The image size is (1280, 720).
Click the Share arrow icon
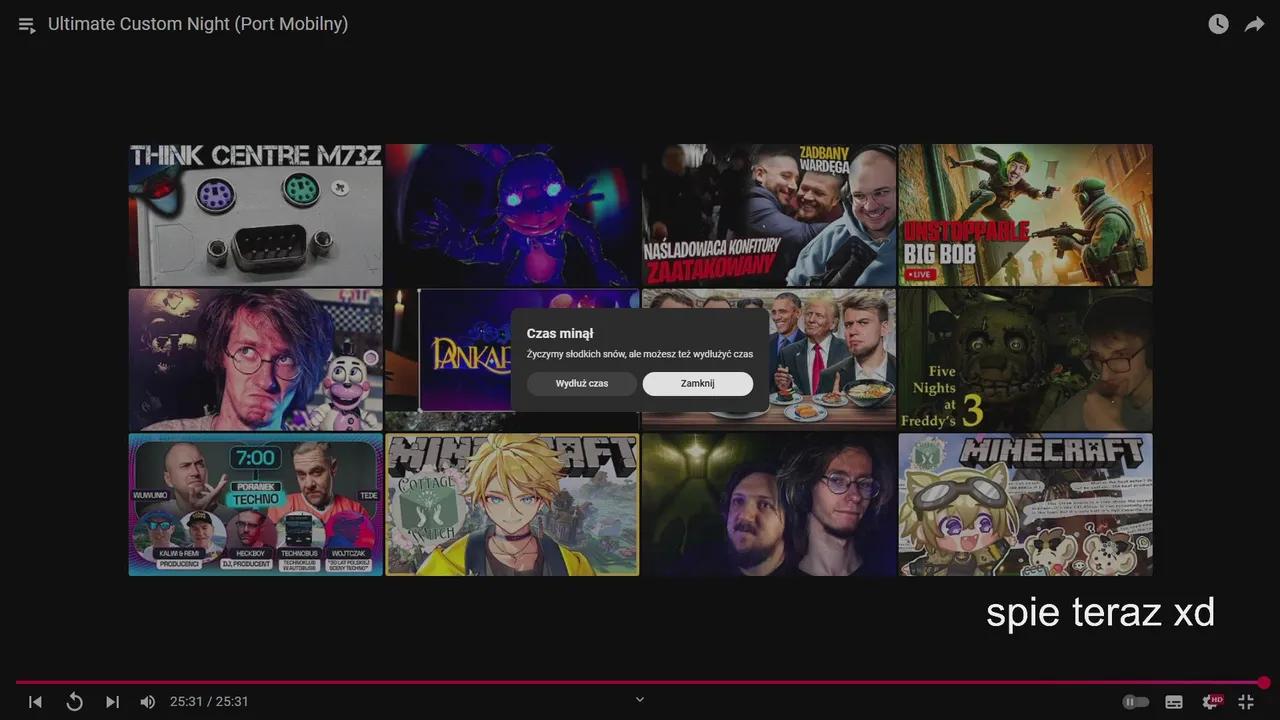pyautogui.click(x=1254, y=24)
